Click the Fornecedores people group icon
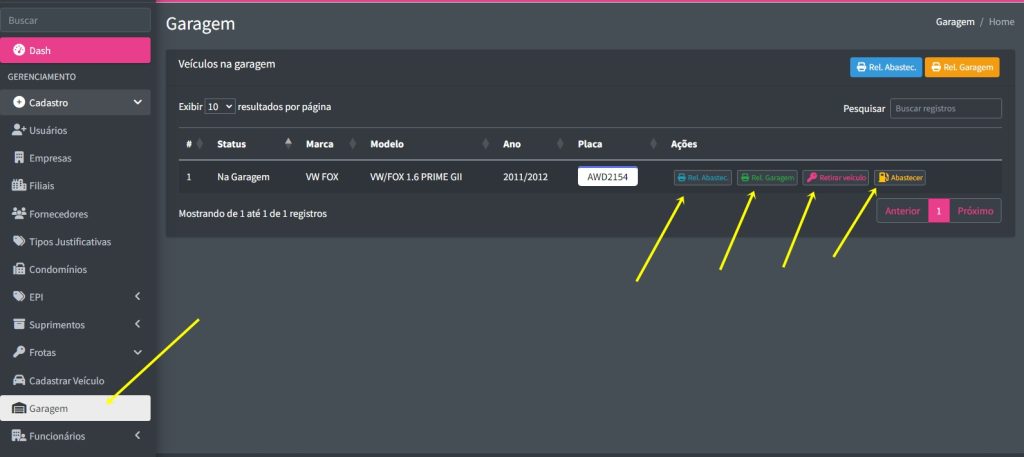This screenshot has height=457, width=1024. point(18,213)
